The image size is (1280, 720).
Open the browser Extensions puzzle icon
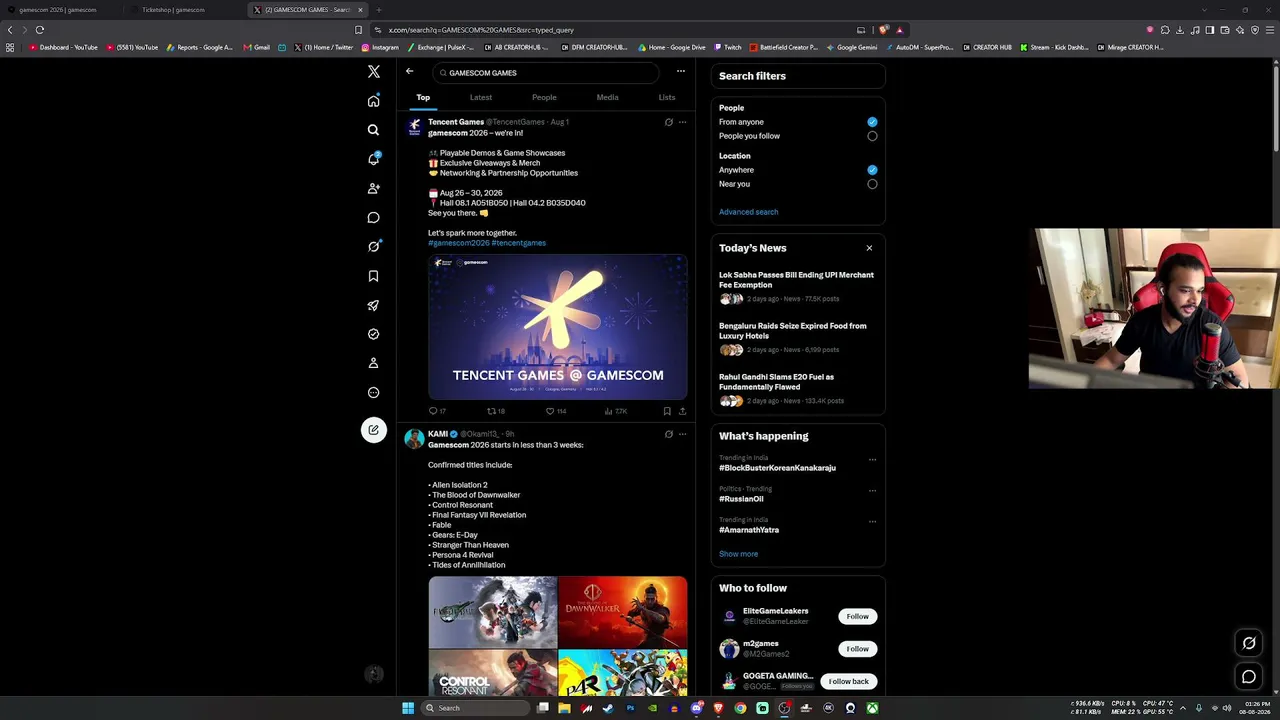(x=1165, y=30)
